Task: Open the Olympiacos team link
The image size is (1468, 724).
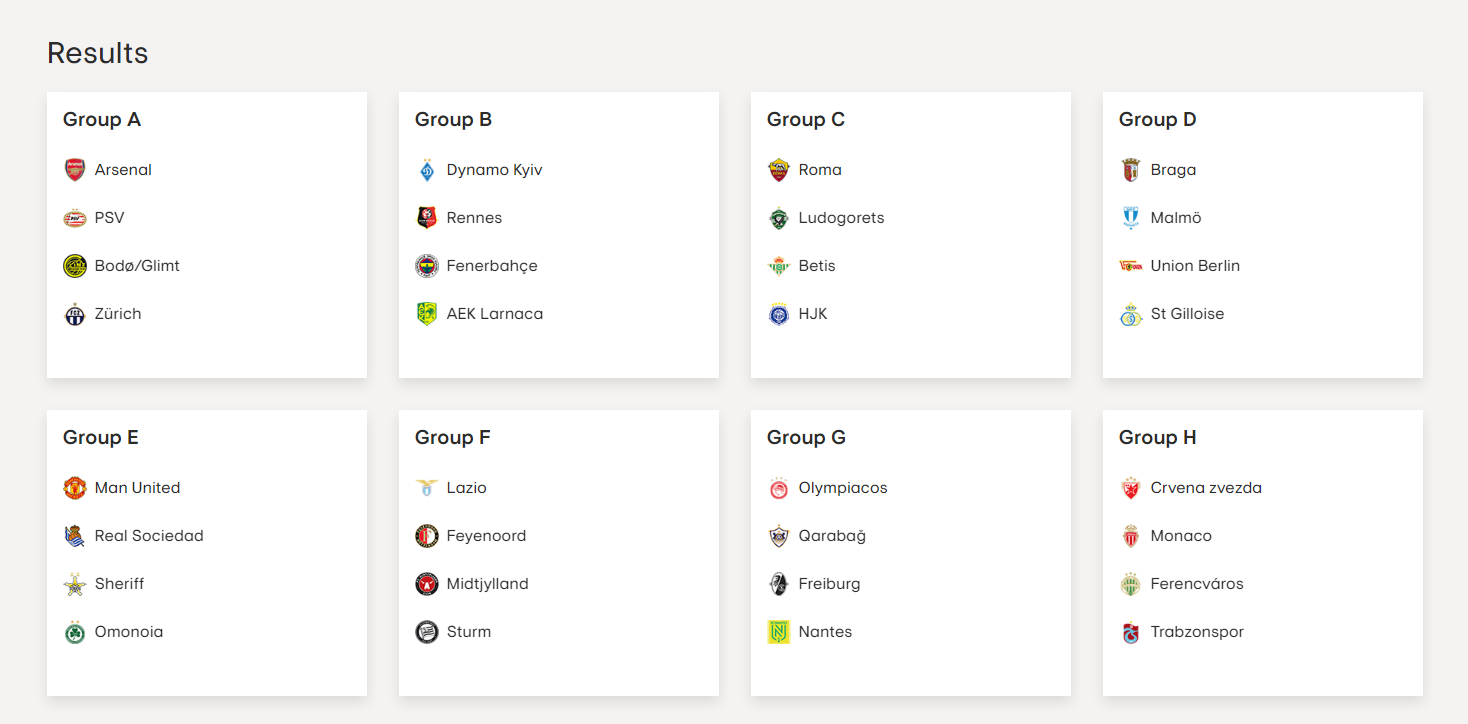Action: 843,488
